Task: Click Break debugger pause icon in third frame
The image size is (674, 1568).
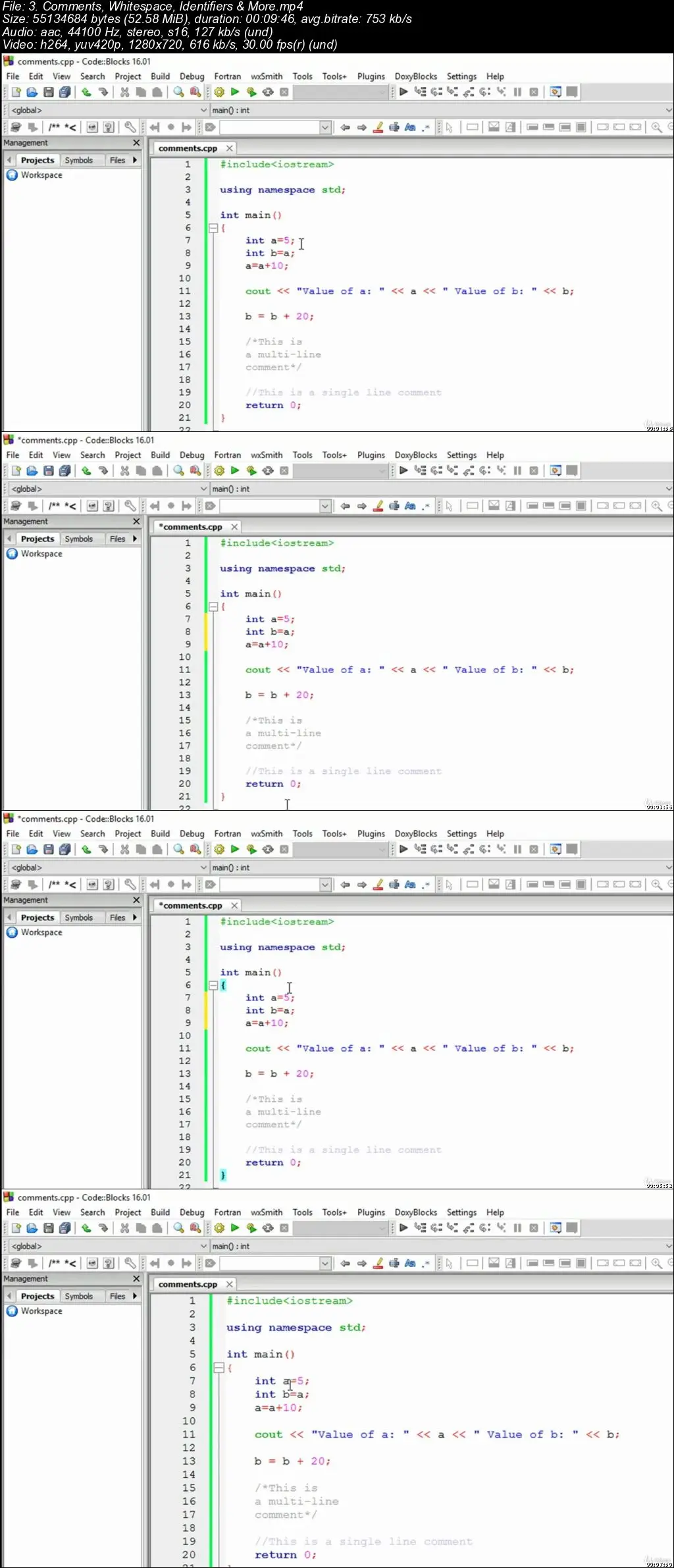Action: [517, 850]
